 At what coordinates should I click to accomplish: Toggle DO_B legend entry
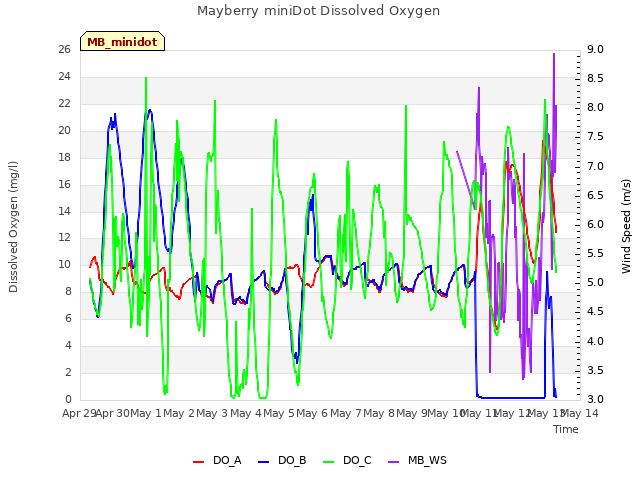coord(282,460)
